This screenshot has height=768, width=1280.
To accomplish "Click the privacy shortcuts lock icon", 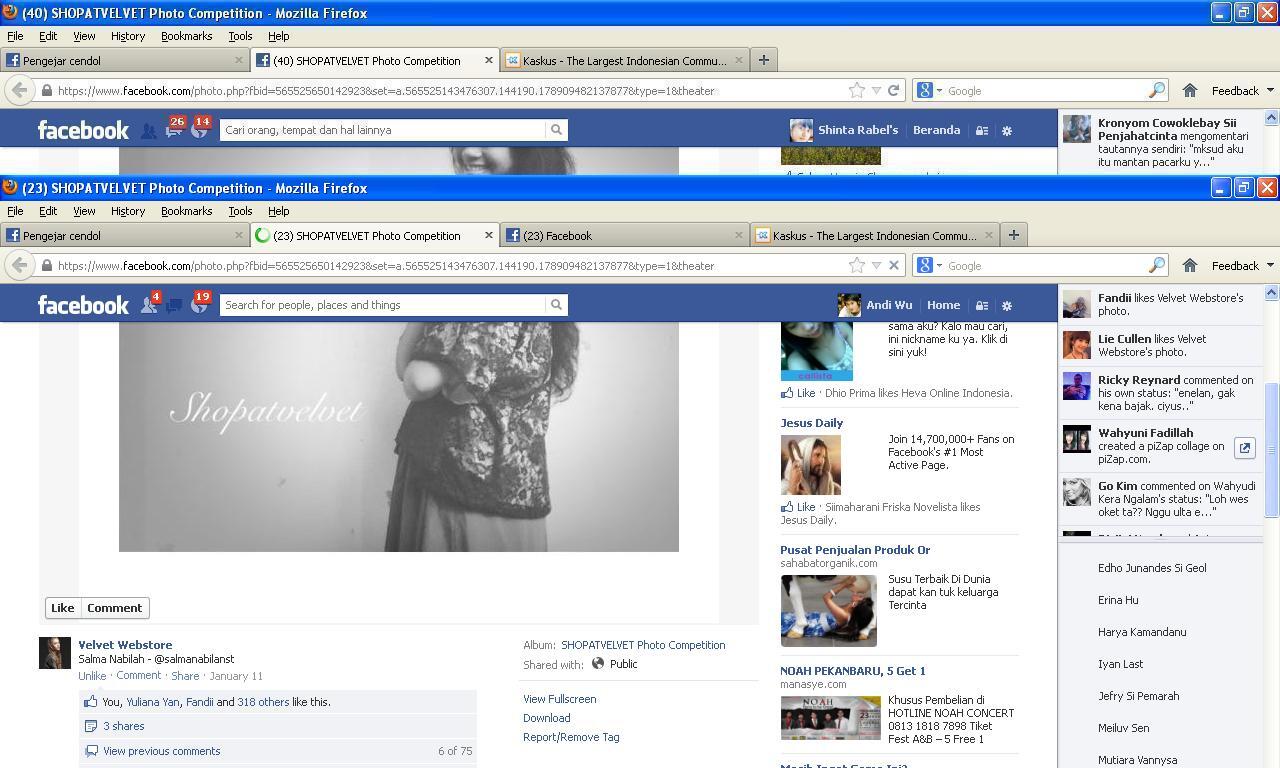I will click(982, 306).
